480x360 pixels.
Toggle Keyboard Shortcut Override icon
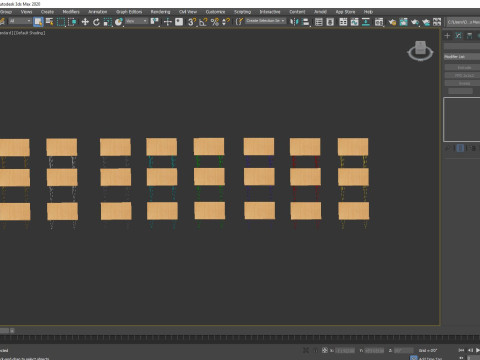[179, 22]
